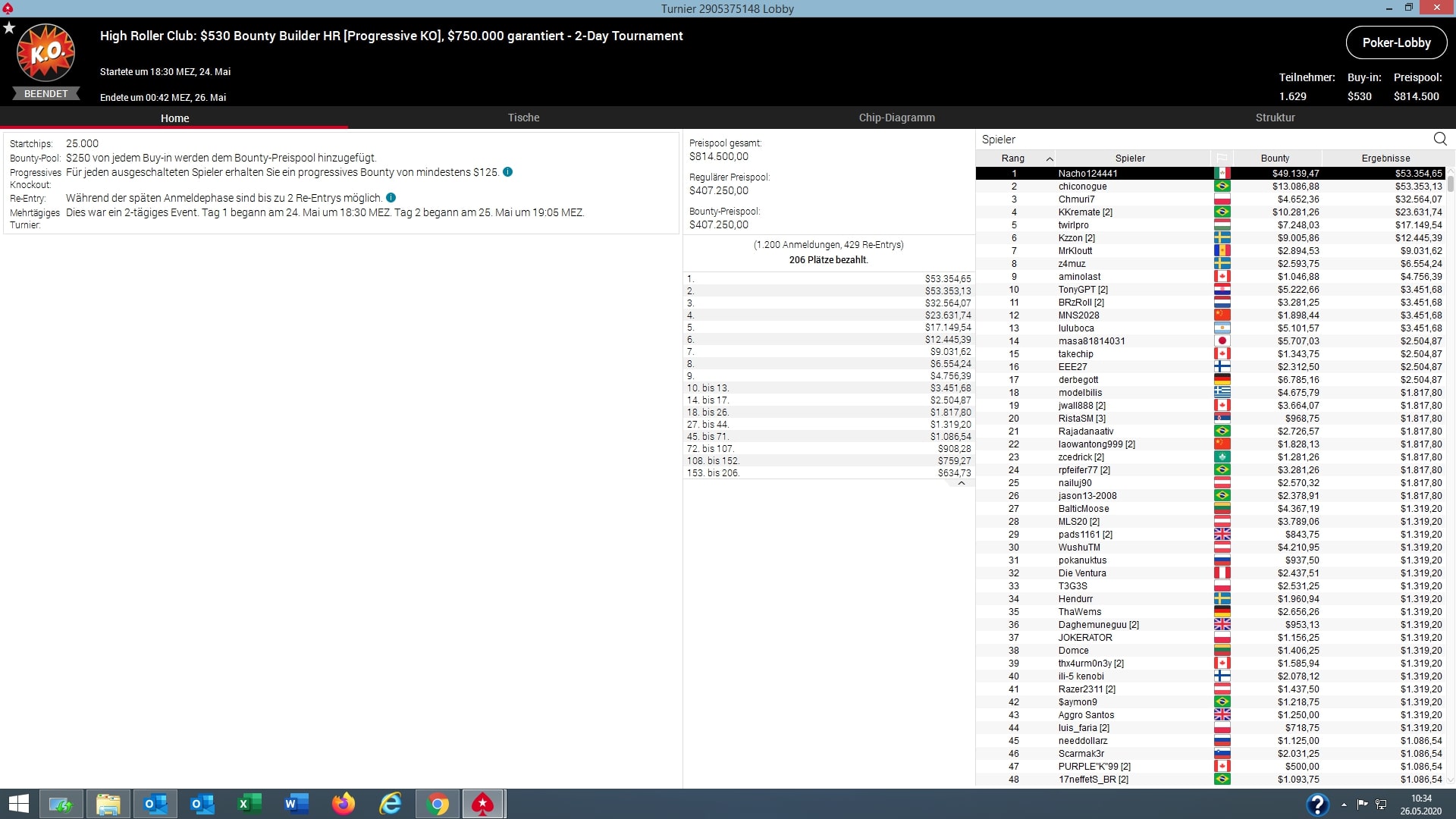Open Firefox from the taskbar
This screenshot has height=819, width=1456.
pyautogui.click(x=344, y=804)
